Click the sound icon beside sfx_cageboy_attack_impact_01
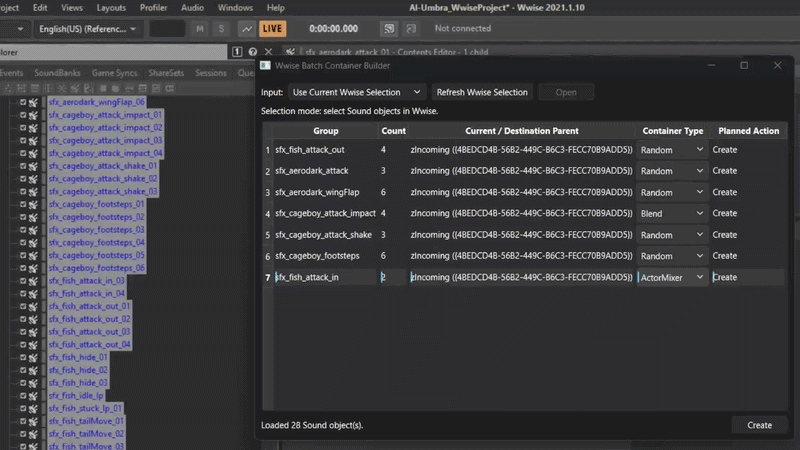This screenshot has width=800, height=450. click(34, 115)
